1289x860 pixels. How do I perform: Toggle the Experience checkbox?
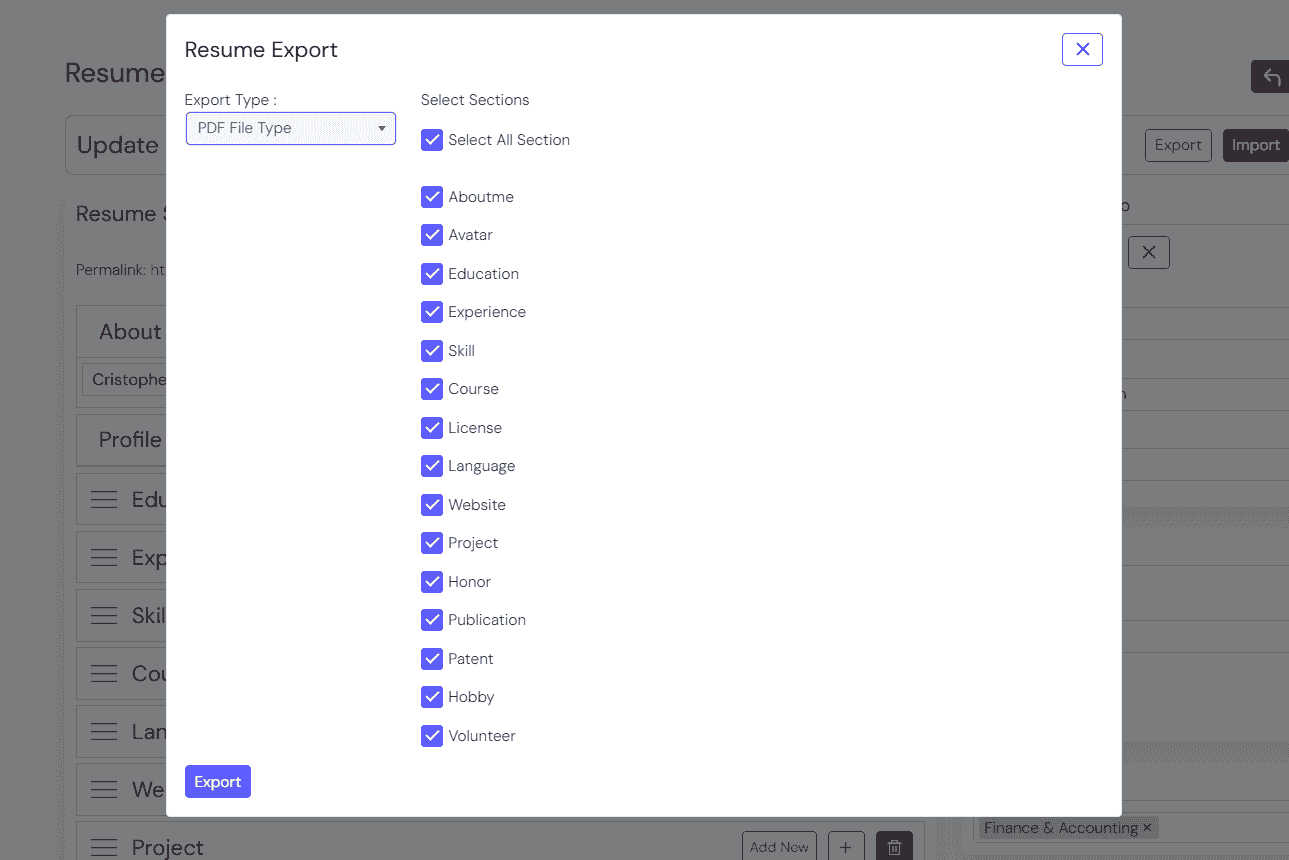(x=432, y=312)
